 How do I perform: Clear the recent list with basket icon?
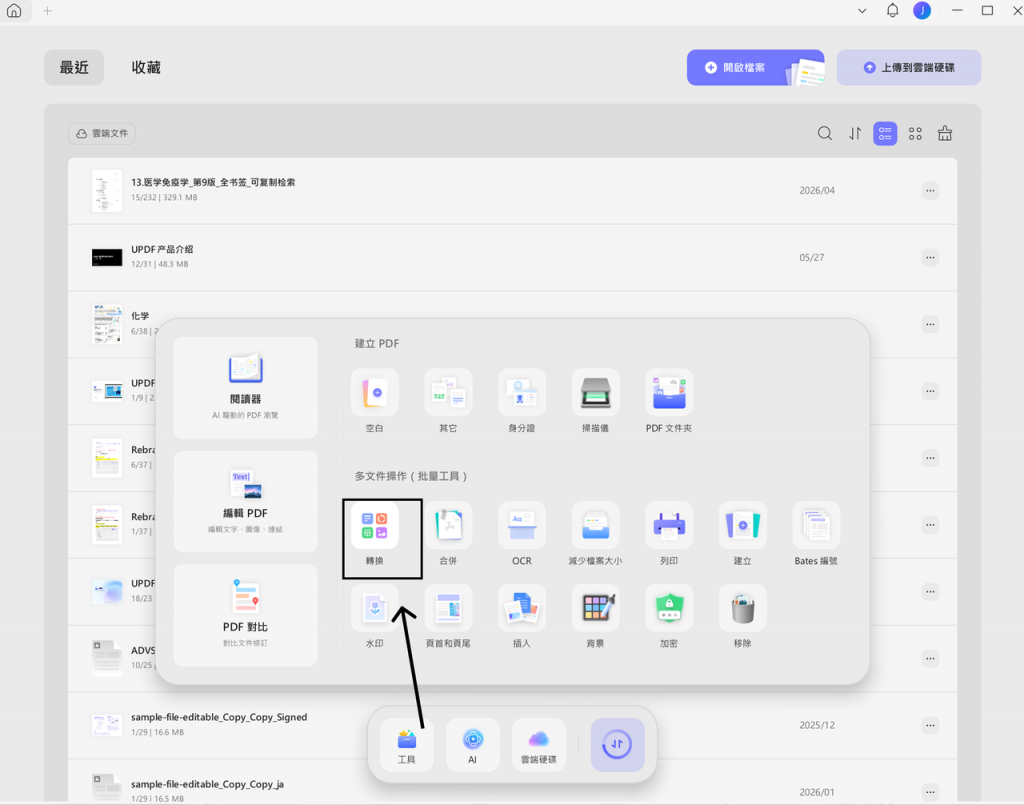coord(945,134)
